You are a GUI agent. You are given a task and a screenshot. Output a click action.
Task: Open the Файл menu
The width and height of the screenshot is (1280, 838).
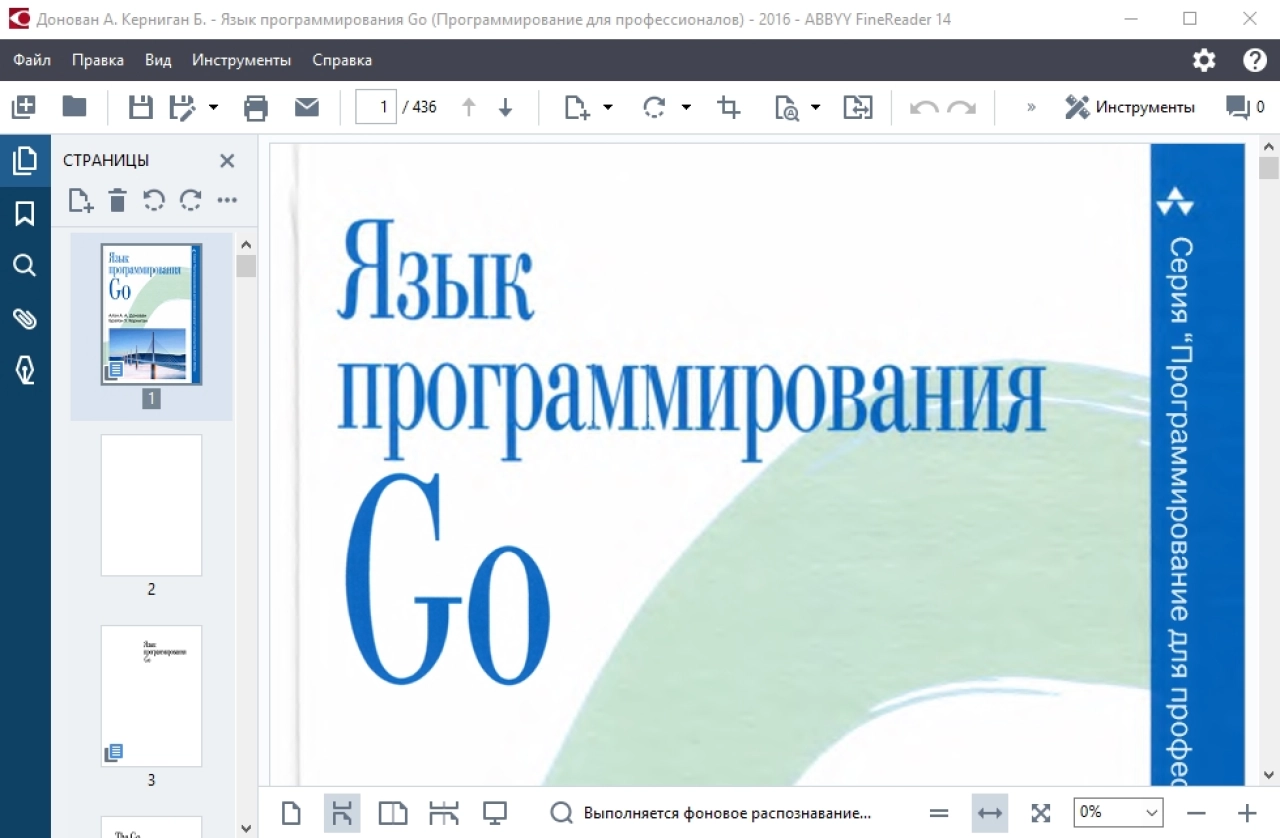(32, 60)
